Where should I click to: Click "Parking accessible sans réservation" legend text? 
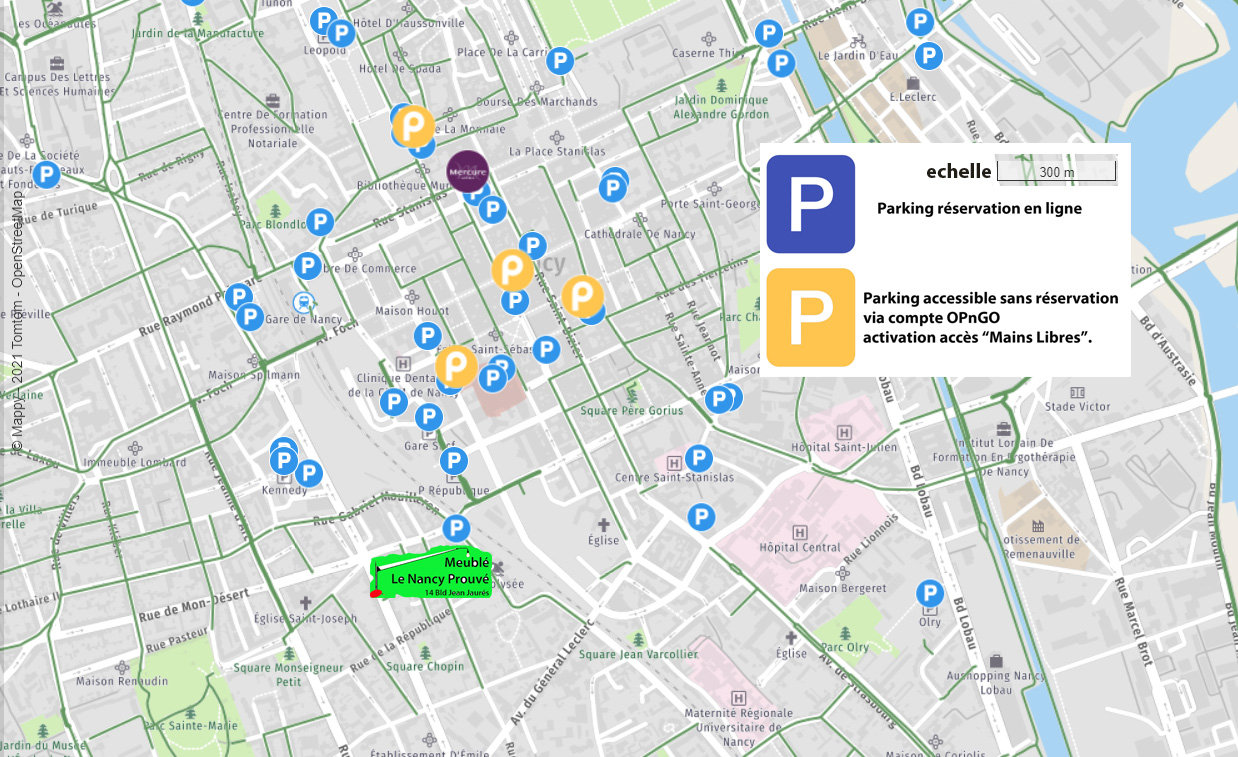[x=990, y=298]
